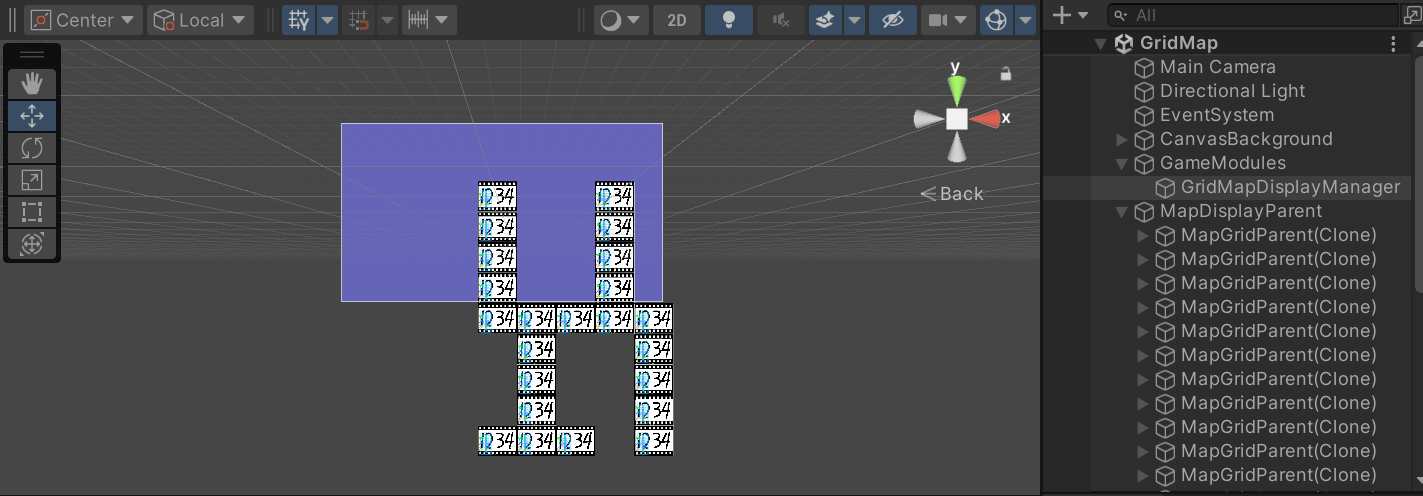Click the green Y axis gizmo cone
The width and height of the screenshot is (1423, 496).
[x=957, y=91]
